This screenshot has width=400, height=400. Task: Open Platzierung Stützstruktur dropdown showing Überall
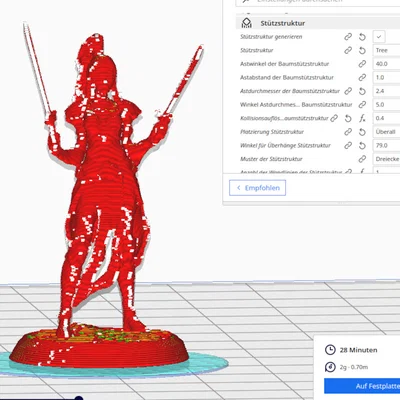coord(387,132)
